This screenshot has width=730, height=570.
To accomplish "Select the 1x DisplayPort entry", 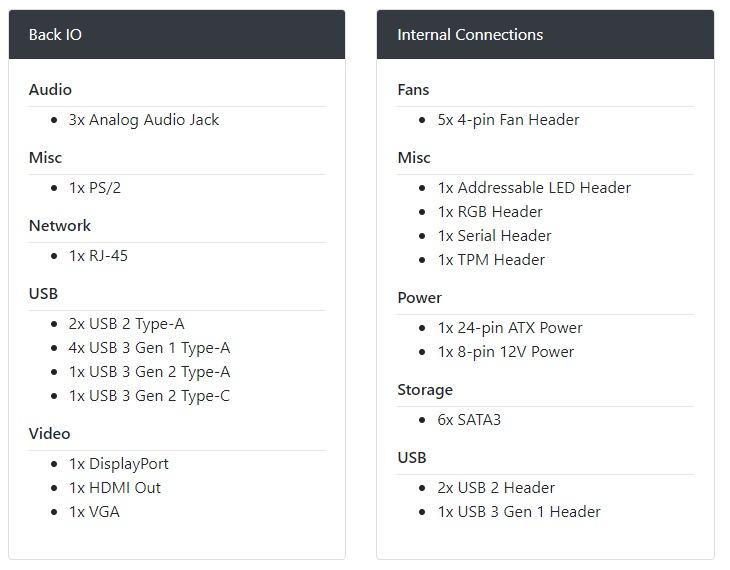I will (119, 464).
